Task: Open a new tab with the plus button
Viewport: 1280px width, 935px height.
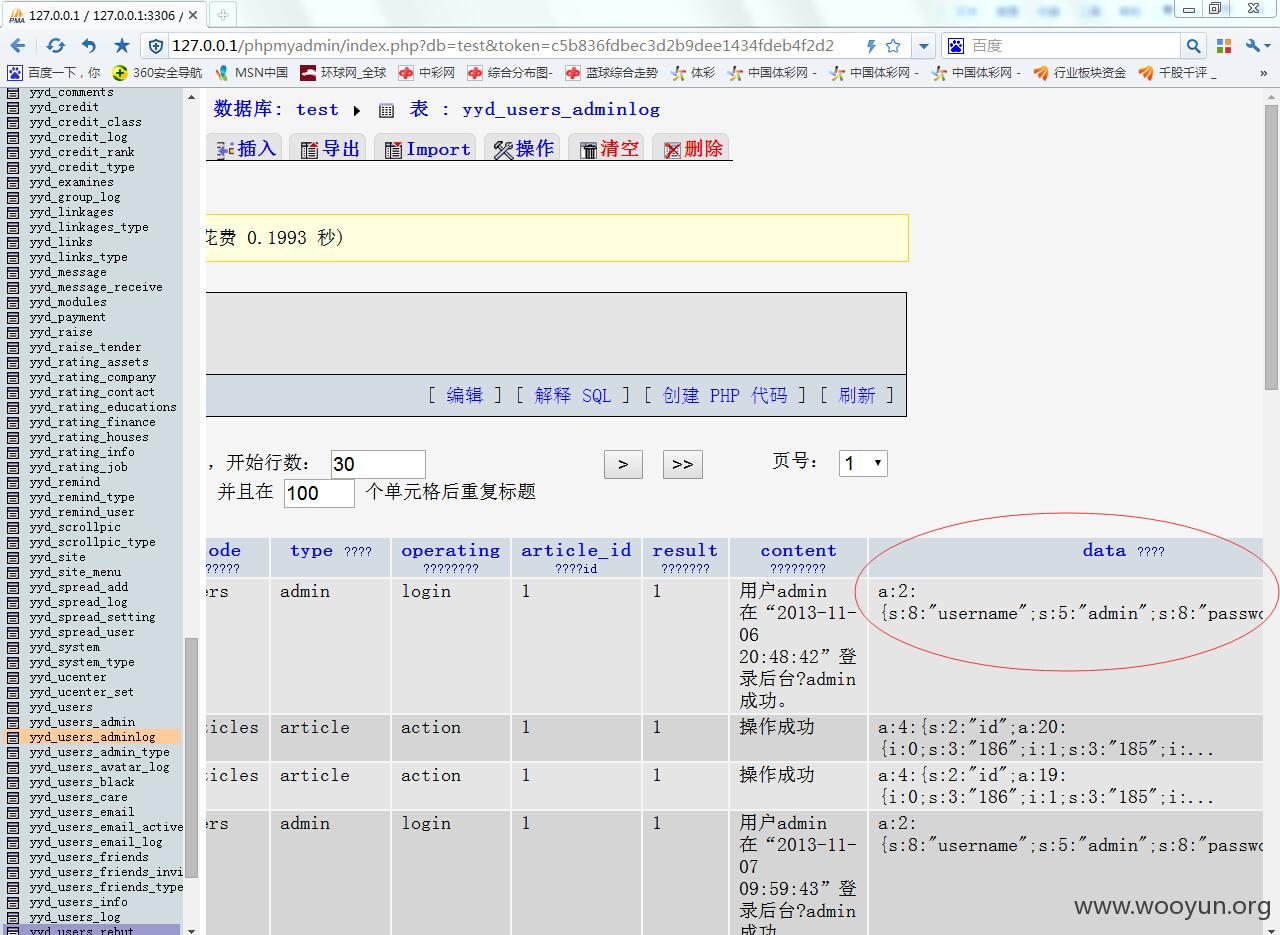Action: coord(223,15)
